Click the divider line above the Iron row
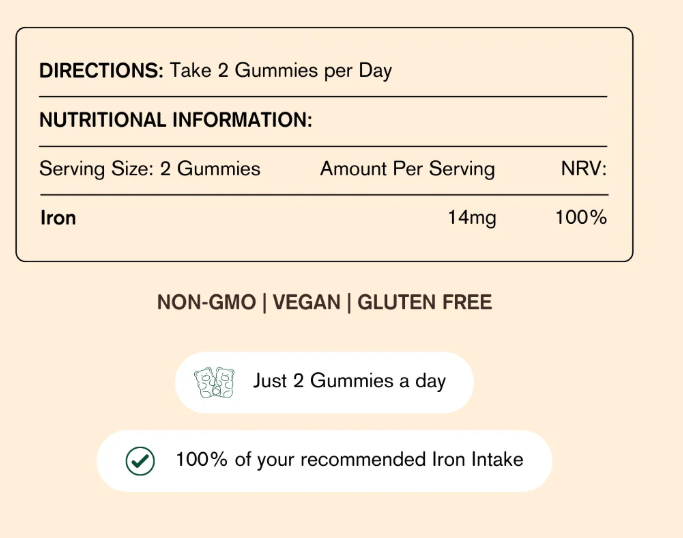Screen dimensions: 683x538 pos(323,194)
